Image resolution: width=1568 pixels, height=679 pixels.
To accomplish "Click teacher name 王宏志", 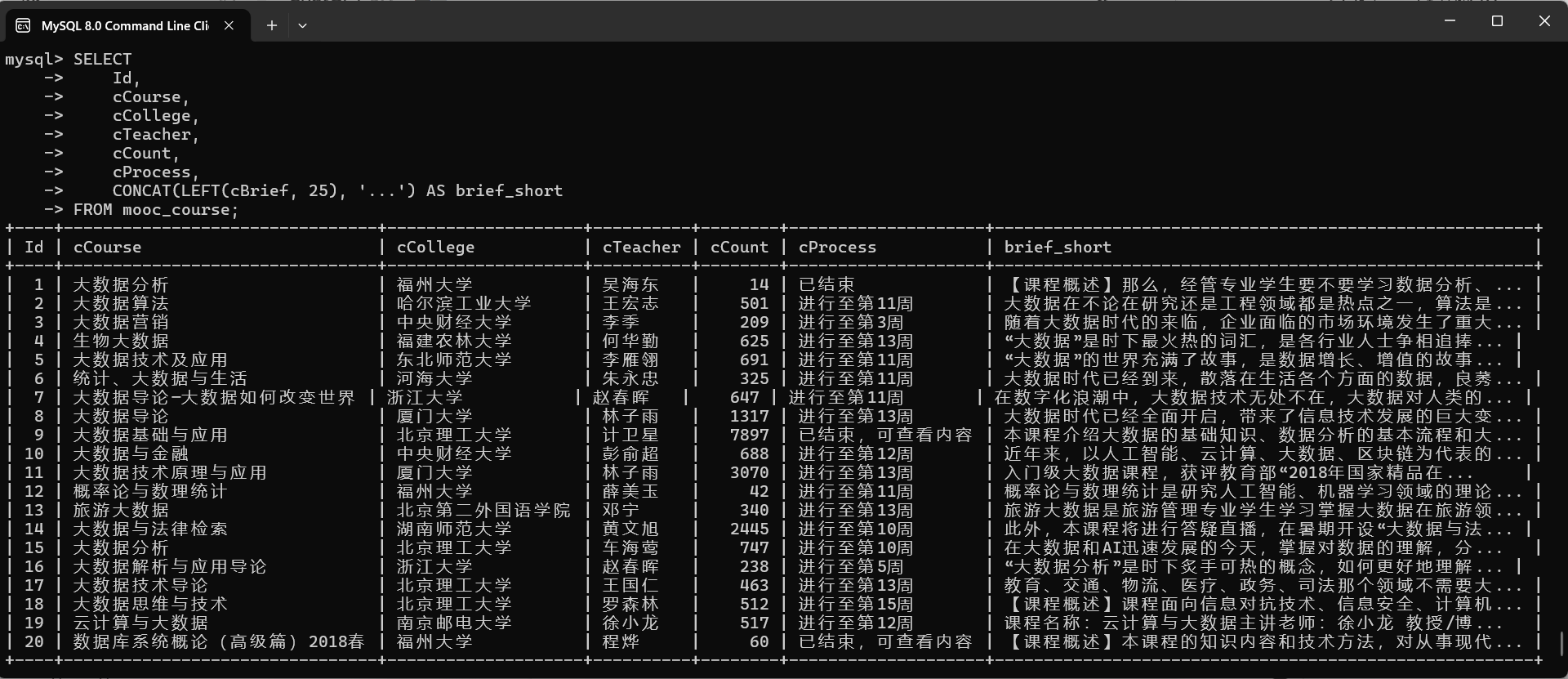I will coord(630,303).
